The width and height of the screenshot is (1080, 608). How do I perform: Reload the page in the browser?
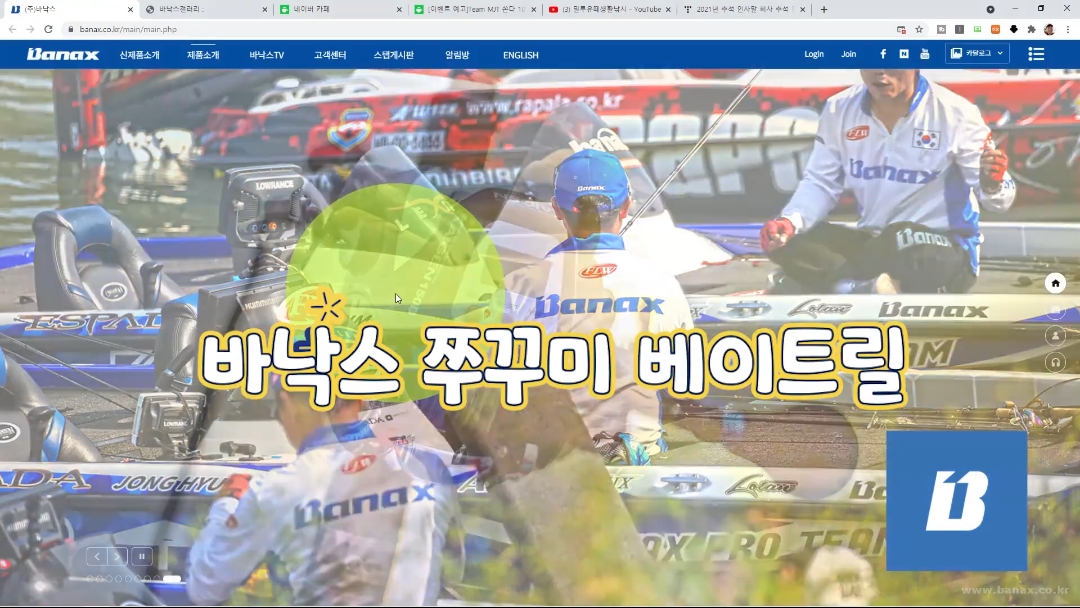pyautogui.click(x=48, y=29)
